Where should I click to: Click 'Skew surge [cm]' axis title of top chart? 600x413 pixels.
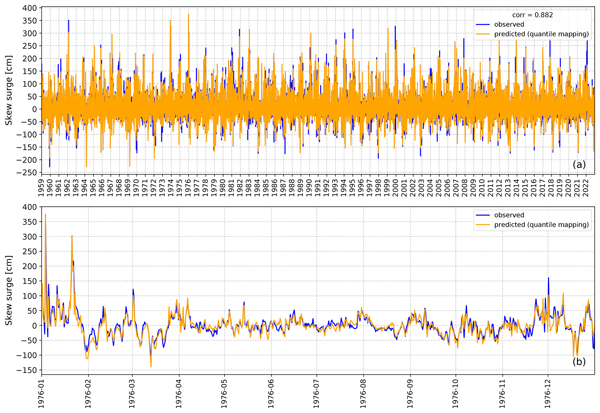coord(8,90)
